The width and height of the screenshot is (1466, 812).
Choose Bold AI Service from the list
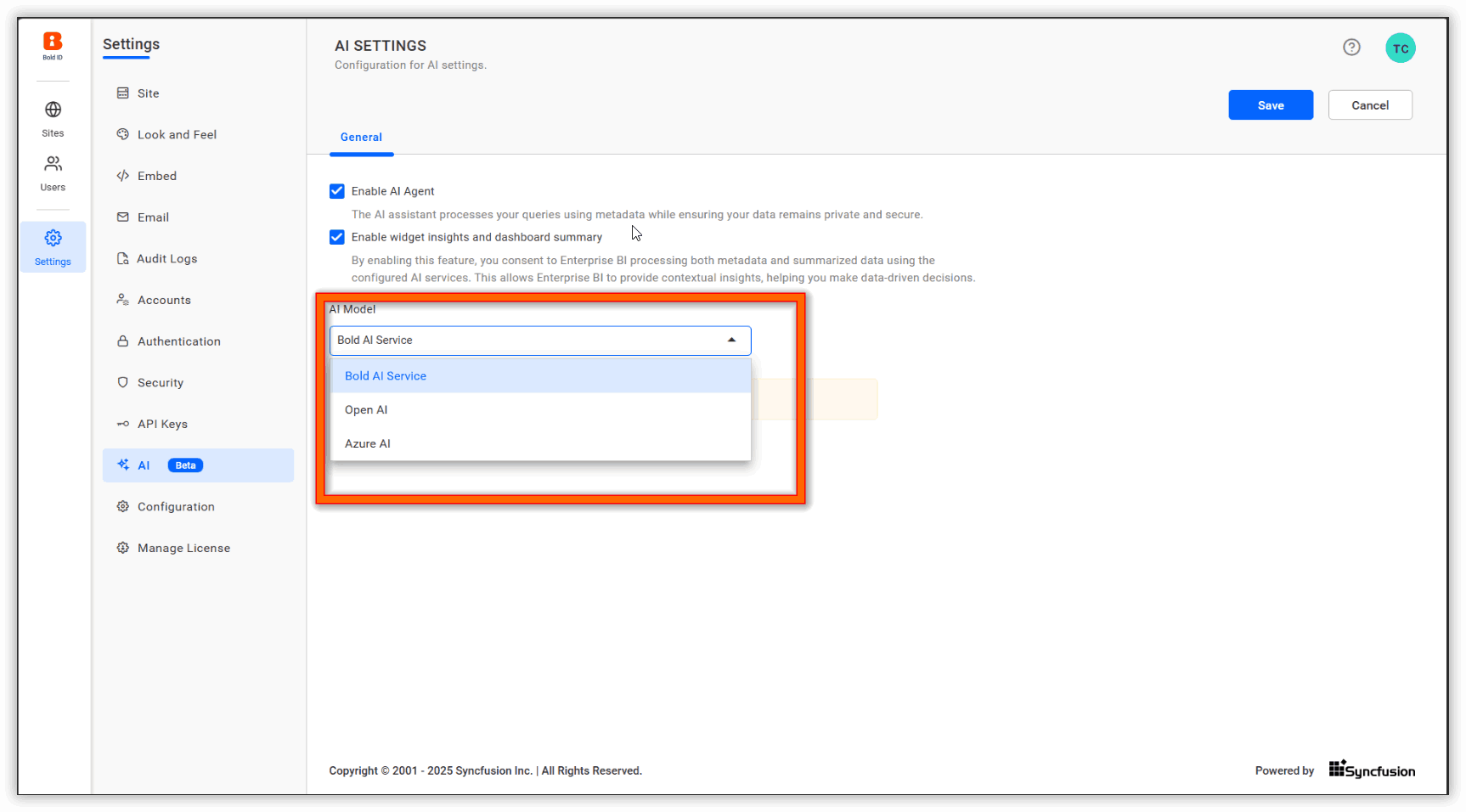pyautogui.click(x=540, y=375)
